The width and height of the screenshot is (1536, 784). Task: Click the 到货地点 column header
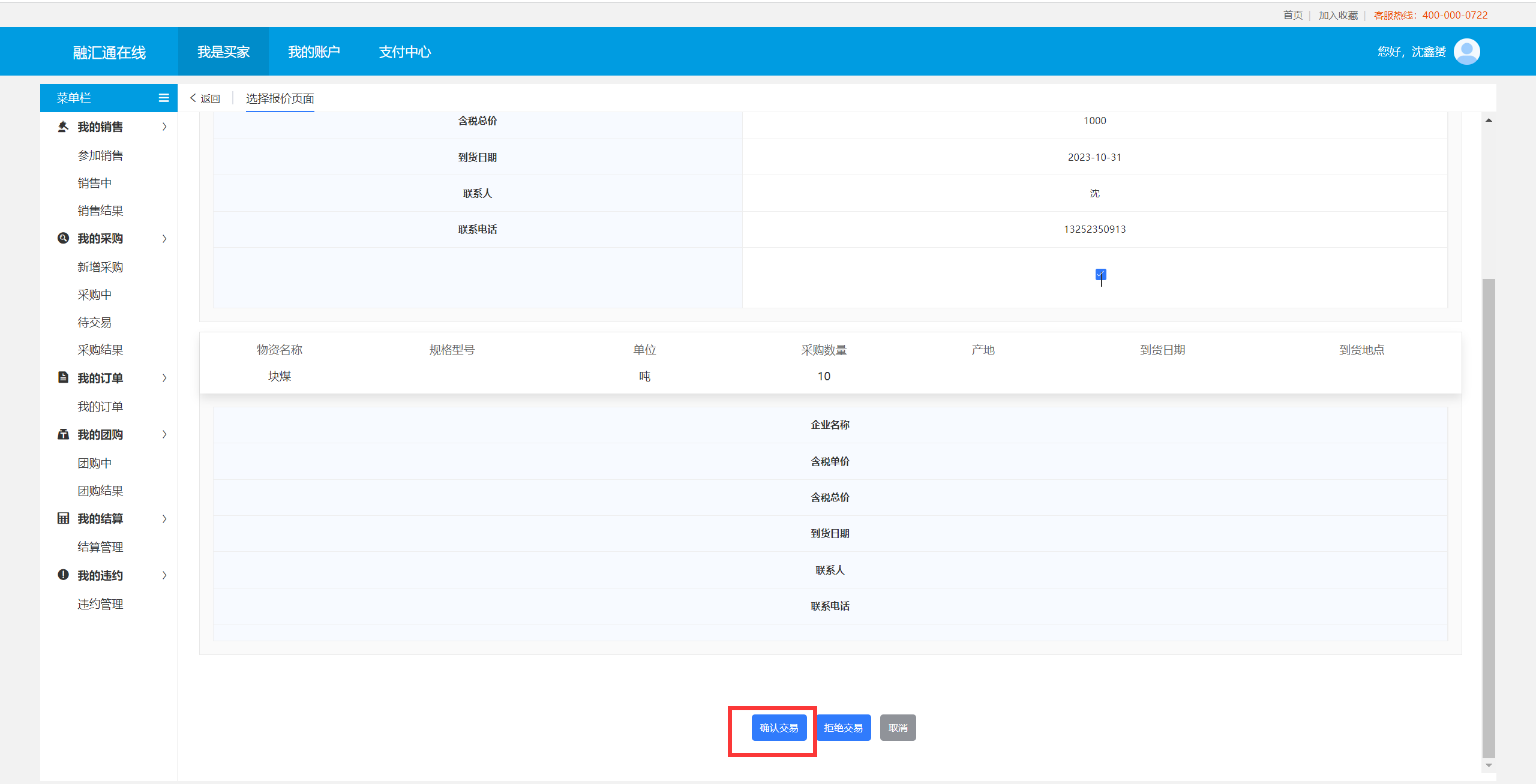click(1361, 350)
